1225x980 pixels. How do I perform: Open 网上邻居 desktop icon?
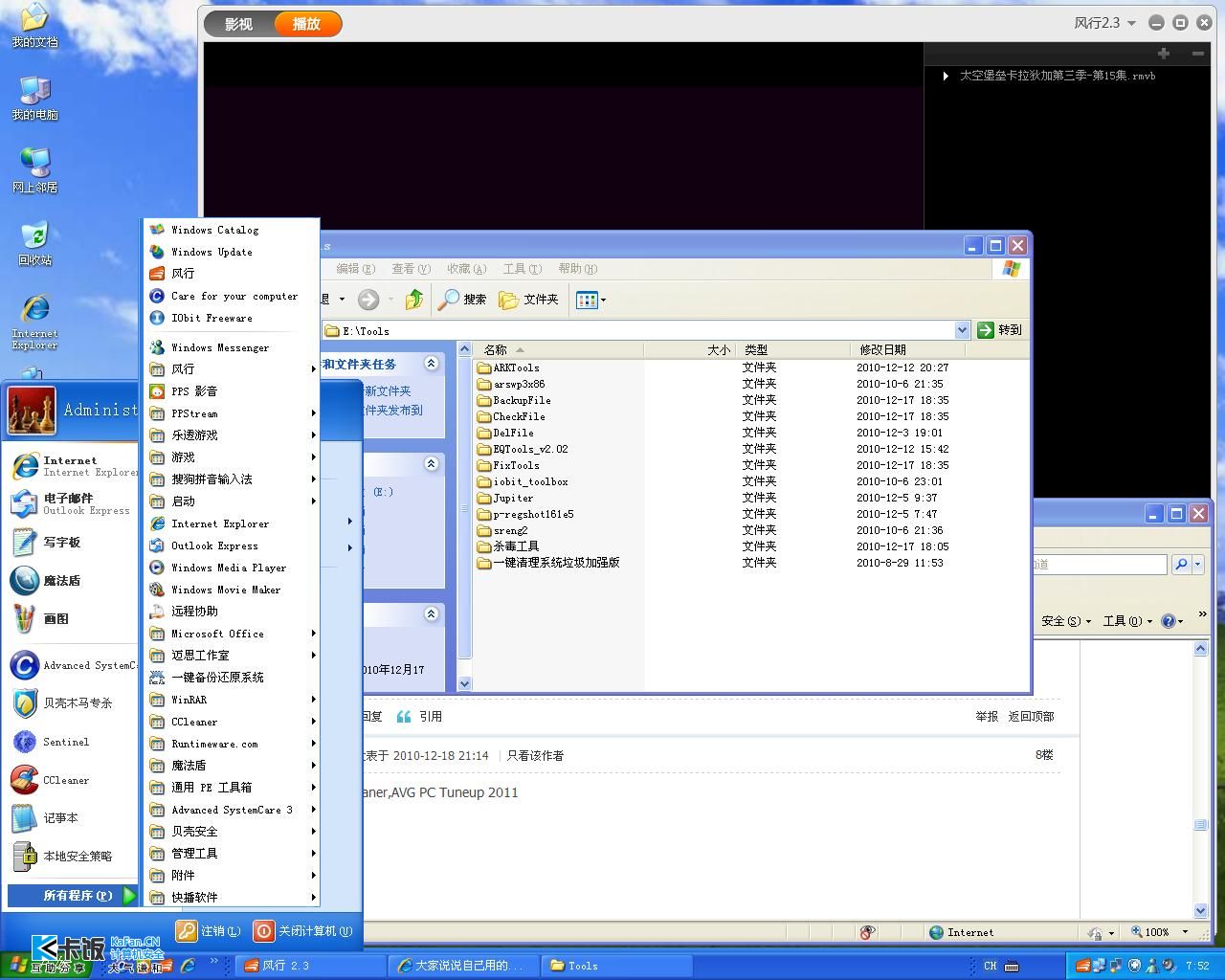[34, 171]
